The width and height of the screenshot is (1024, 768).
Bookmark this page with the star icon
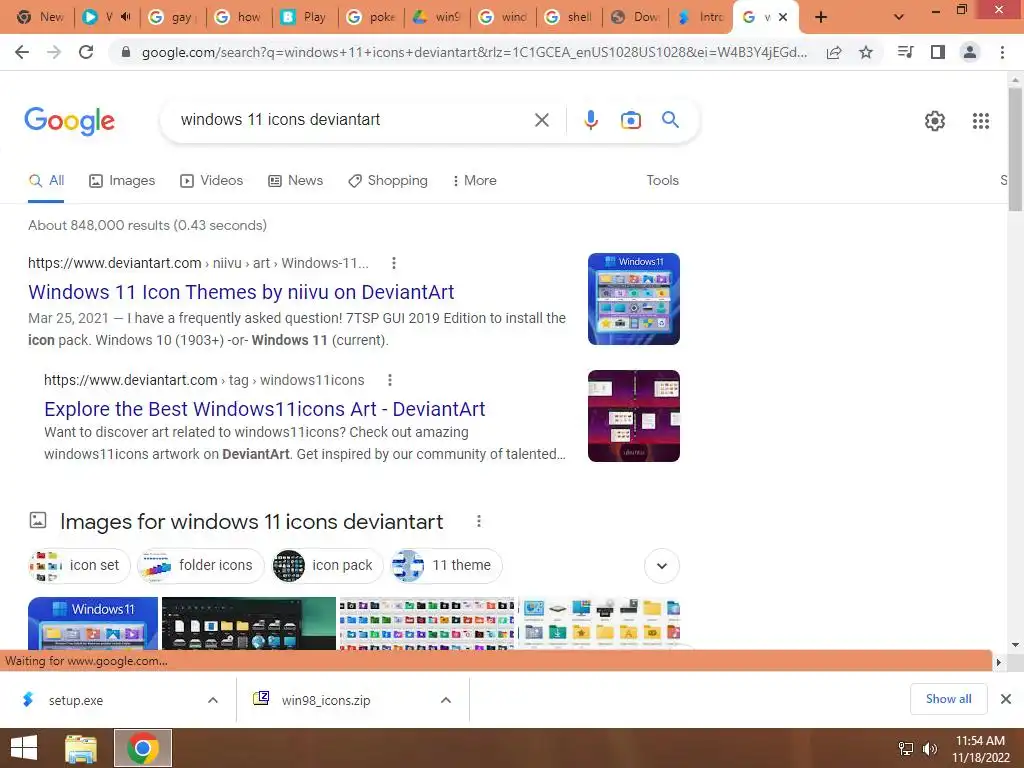tap(866, 52)
